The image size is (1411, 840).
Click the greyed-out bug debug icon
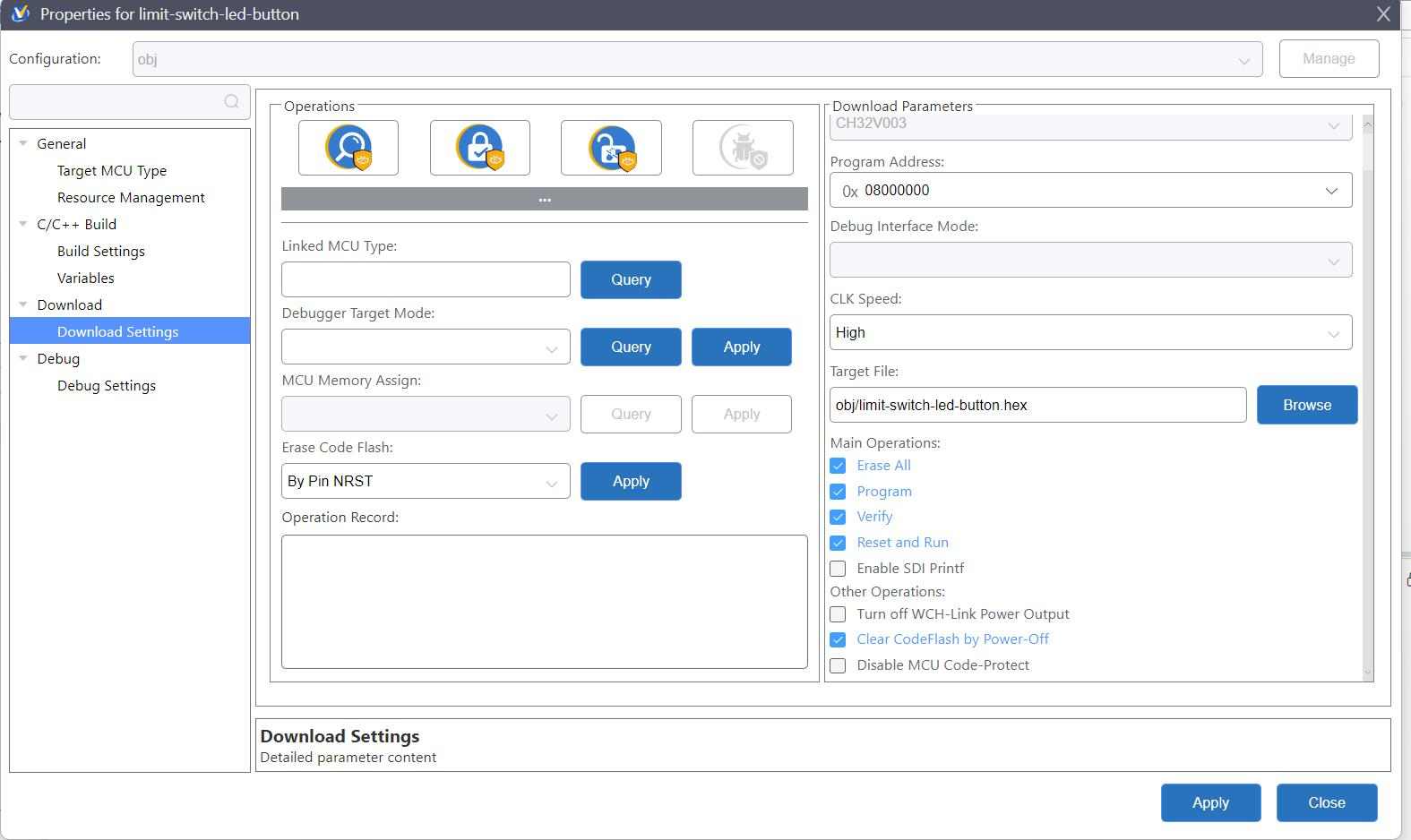(743, 148)
